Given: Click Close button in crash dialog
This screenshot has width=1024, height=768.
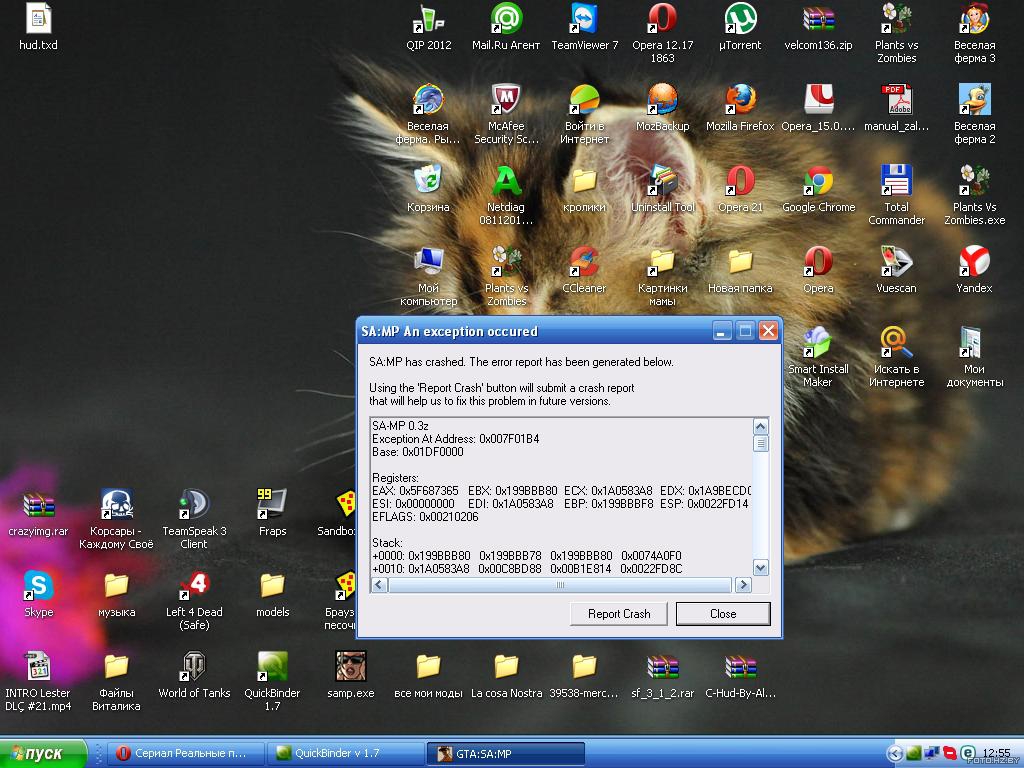Looking at the screenshot, I should tap(723, 614).
